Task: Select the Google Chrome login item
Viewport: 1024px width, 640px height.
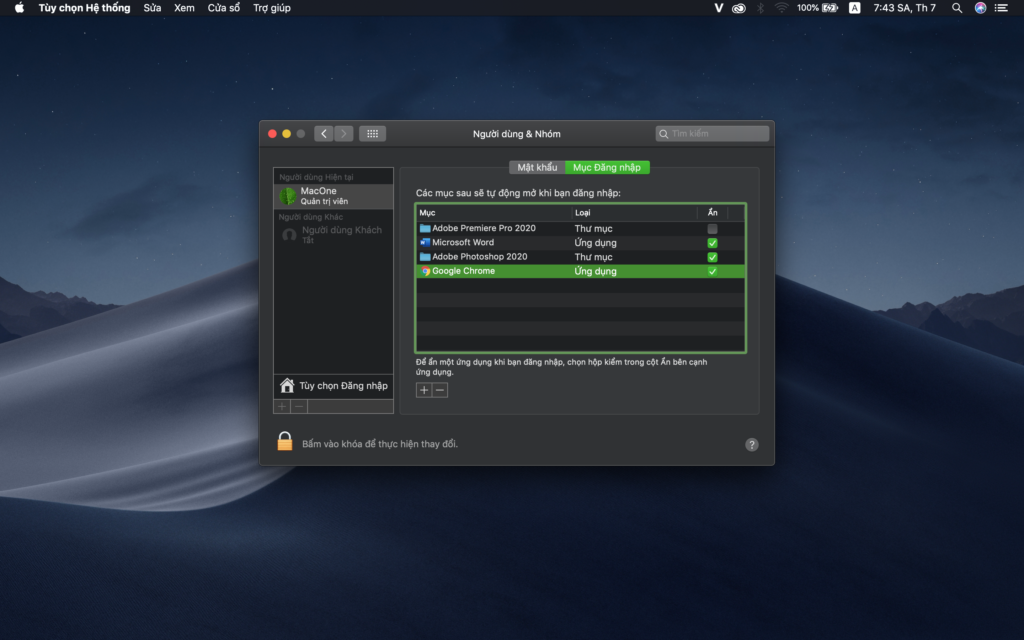Action: [581, 272]
